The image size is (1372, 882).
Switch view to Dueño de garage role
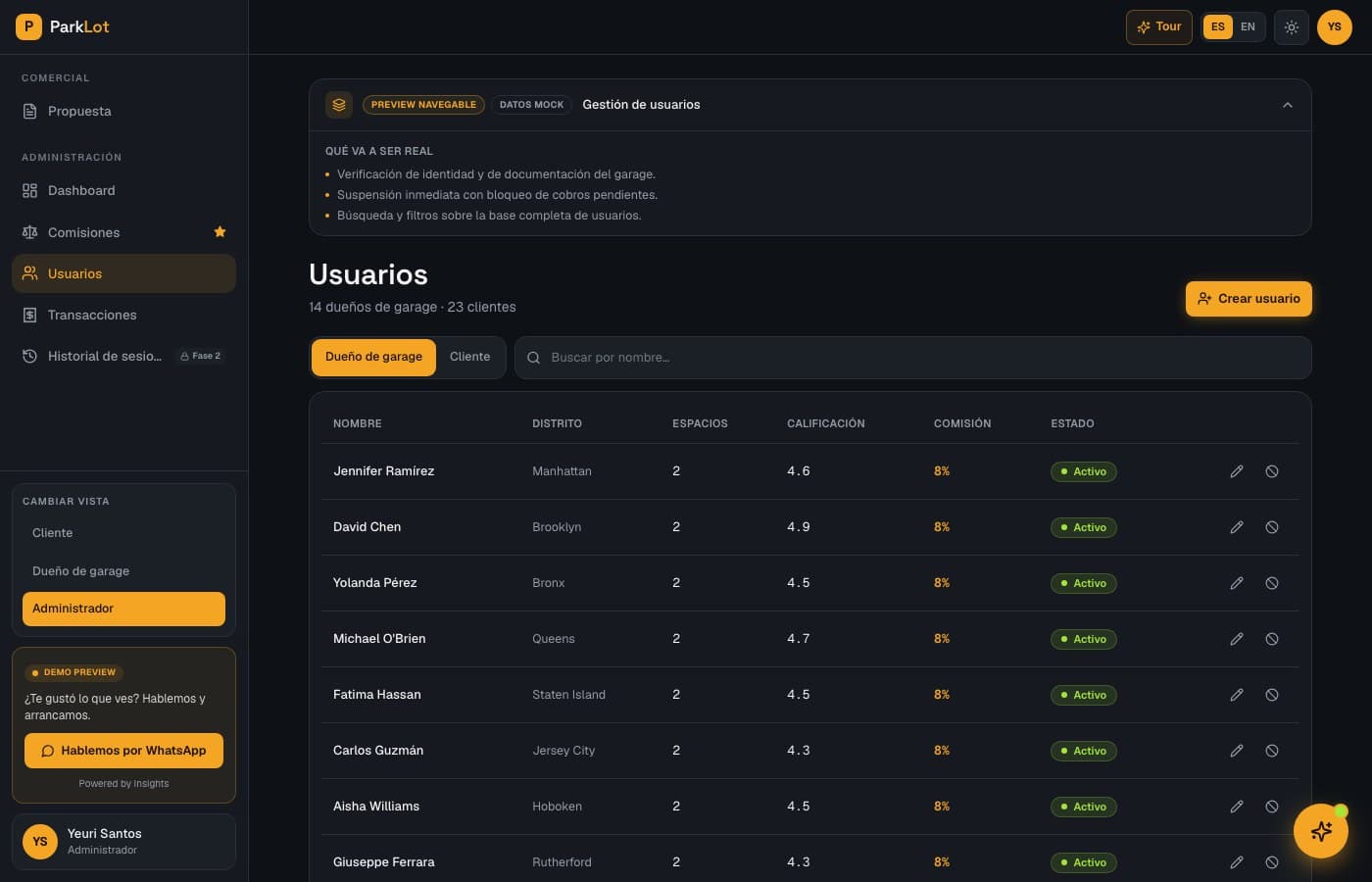click(123, 571)
